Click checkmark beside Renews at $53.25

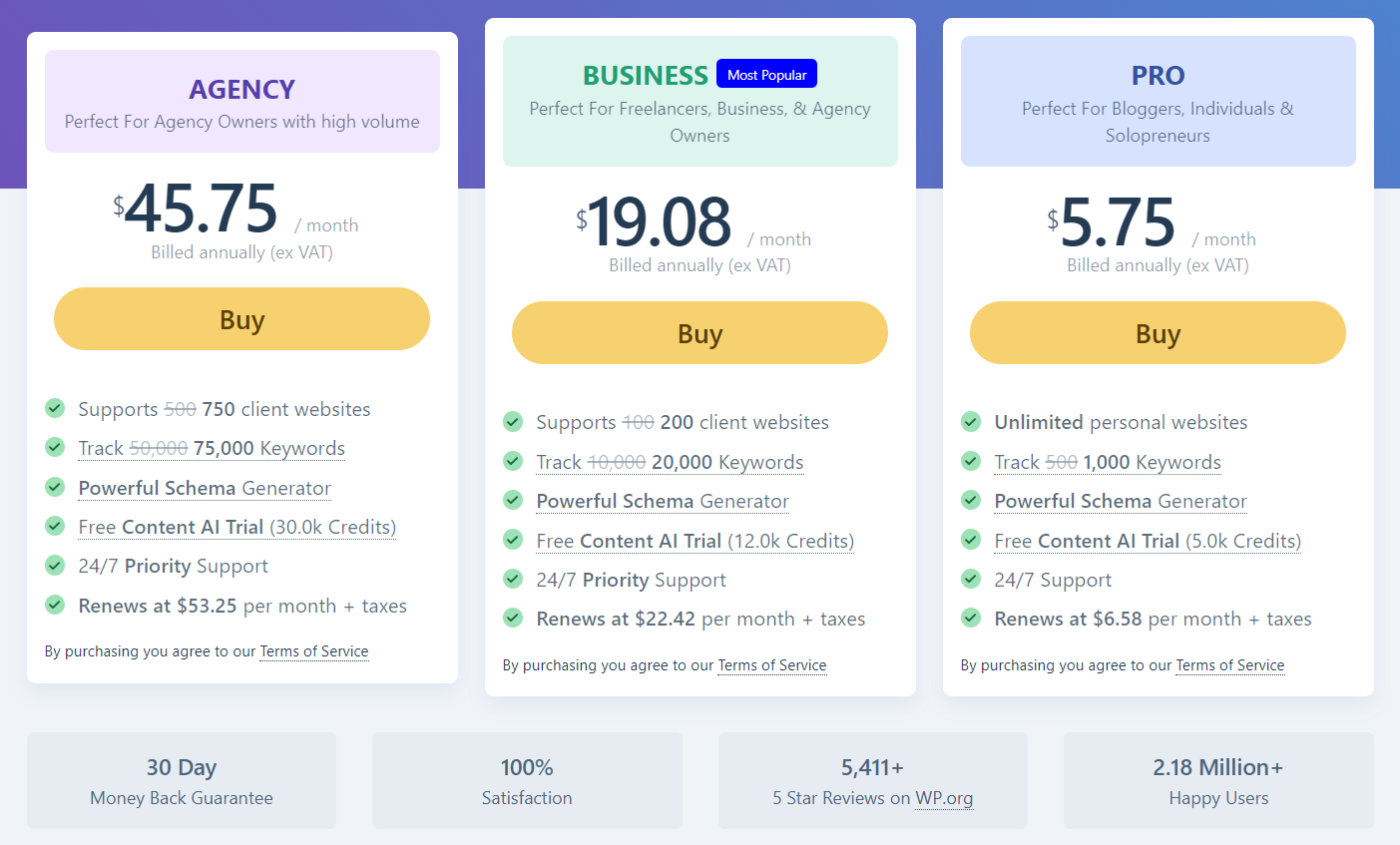[55, 606]
